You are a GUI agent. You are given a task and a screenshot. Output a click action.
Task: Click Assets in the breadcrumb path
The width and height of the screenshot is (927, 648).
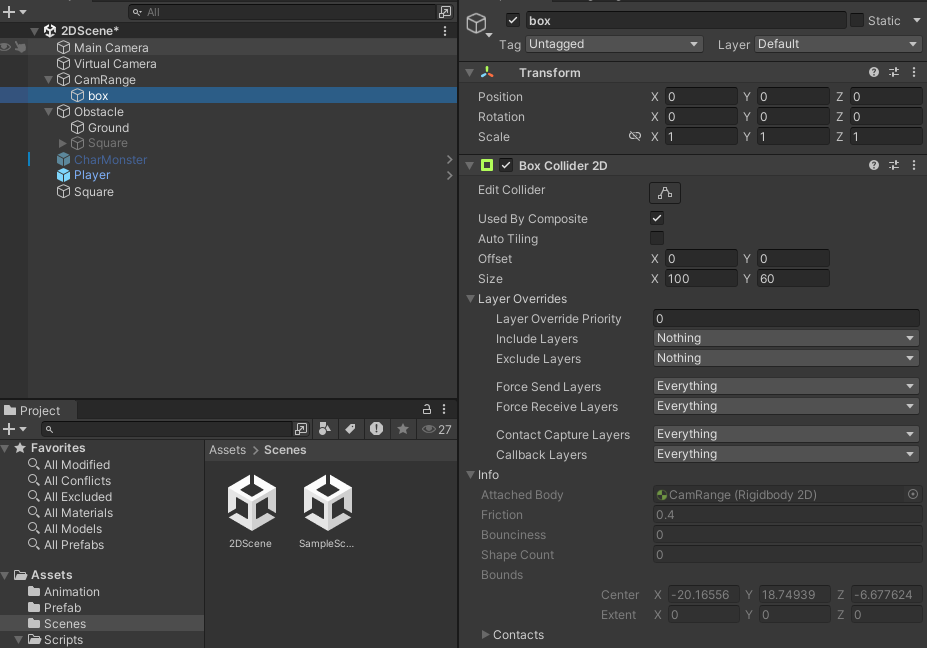[x=227, y=450]
